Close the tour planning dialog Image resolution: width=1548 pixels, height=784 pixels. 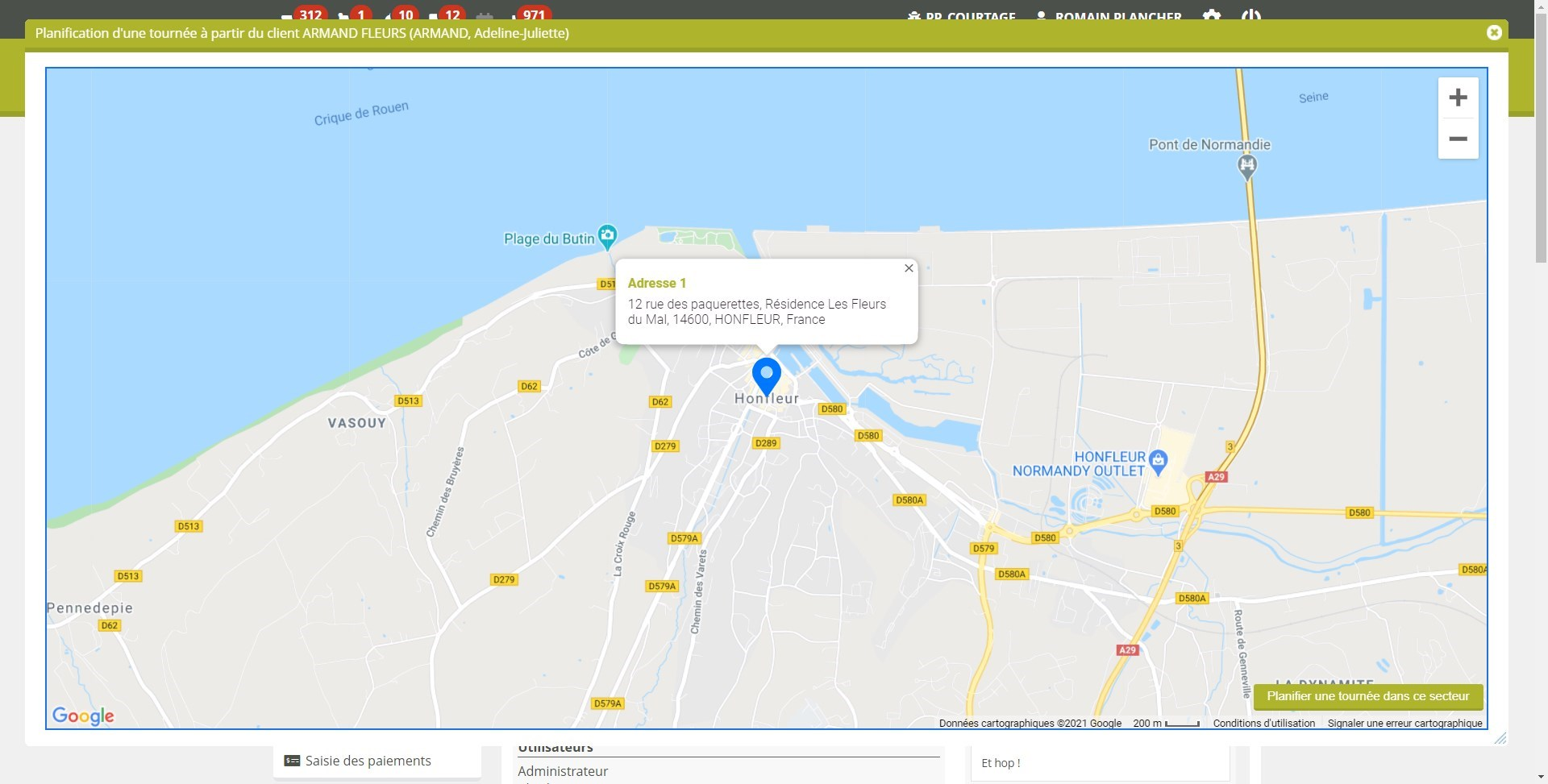click(1494, 32)
